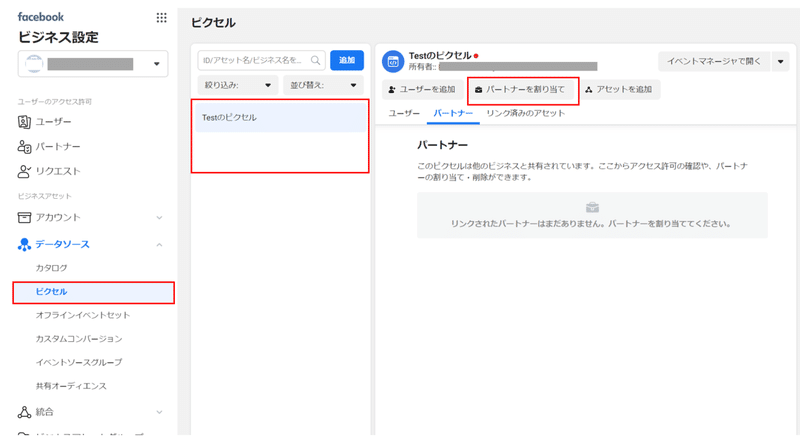Click the ピクセル page title
This screenshot has width=800, height=440.
click(x=213, y=22)
